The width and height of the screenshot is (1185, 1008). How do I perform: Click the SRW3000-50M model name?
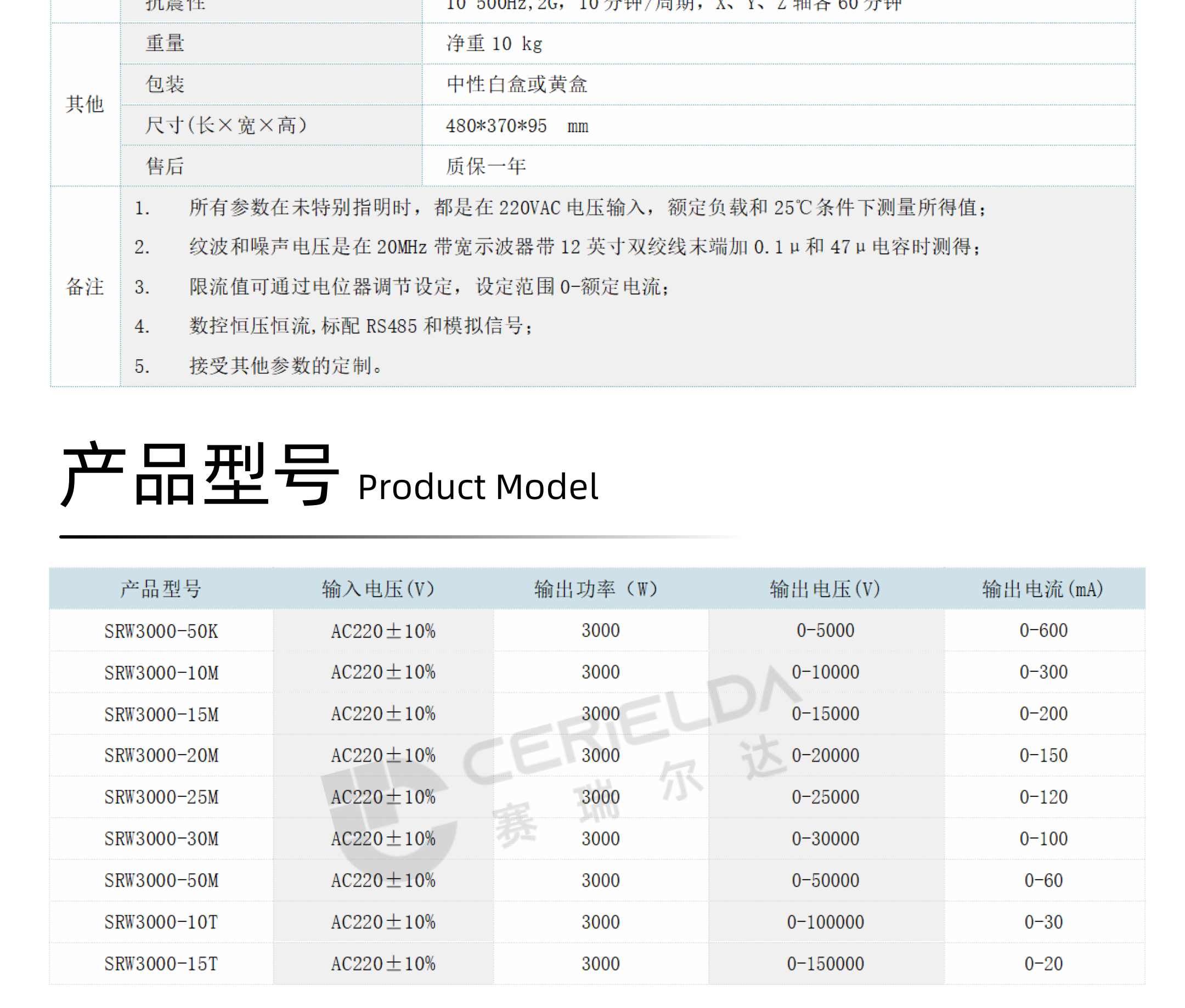click(x=161, y=881)
